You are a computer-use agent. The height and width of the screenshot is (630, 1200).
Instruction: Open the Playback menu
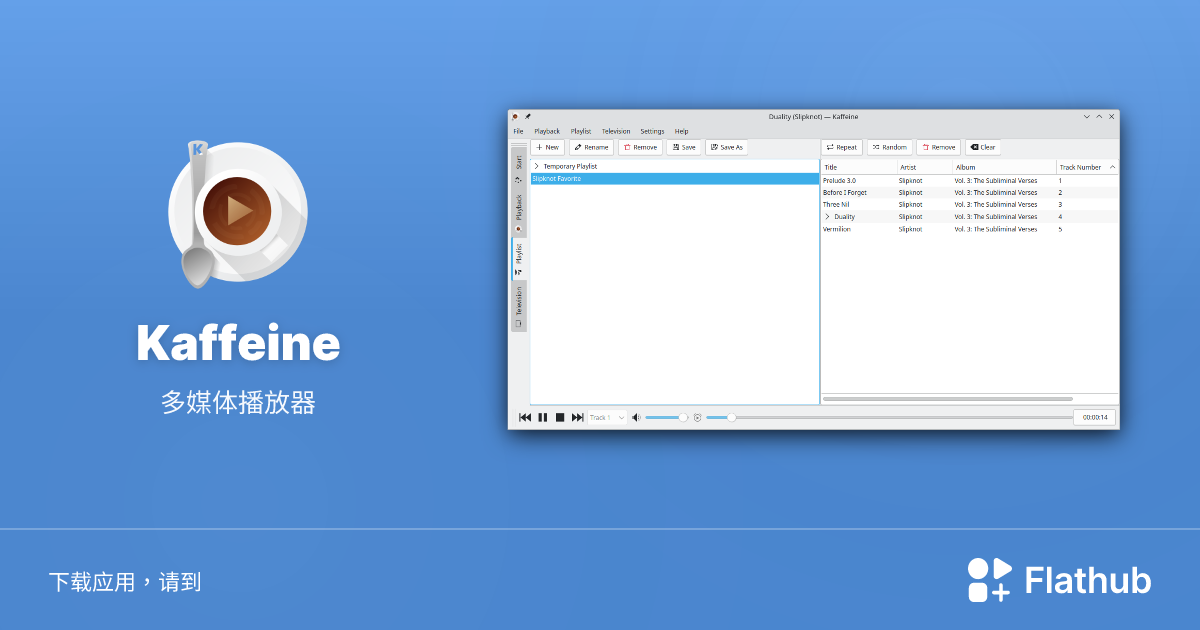(547, 131)
